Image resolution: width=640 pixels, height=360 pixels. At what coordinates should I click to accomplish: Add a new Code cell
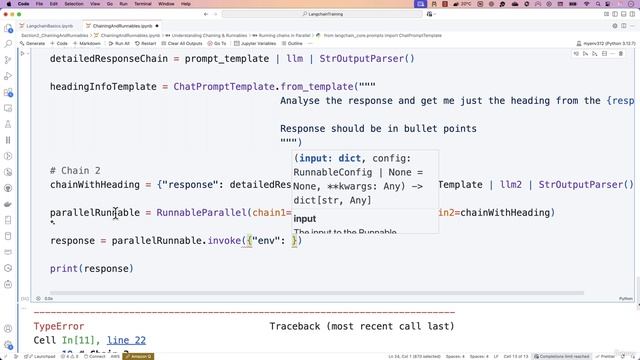[x=59, y=43]
